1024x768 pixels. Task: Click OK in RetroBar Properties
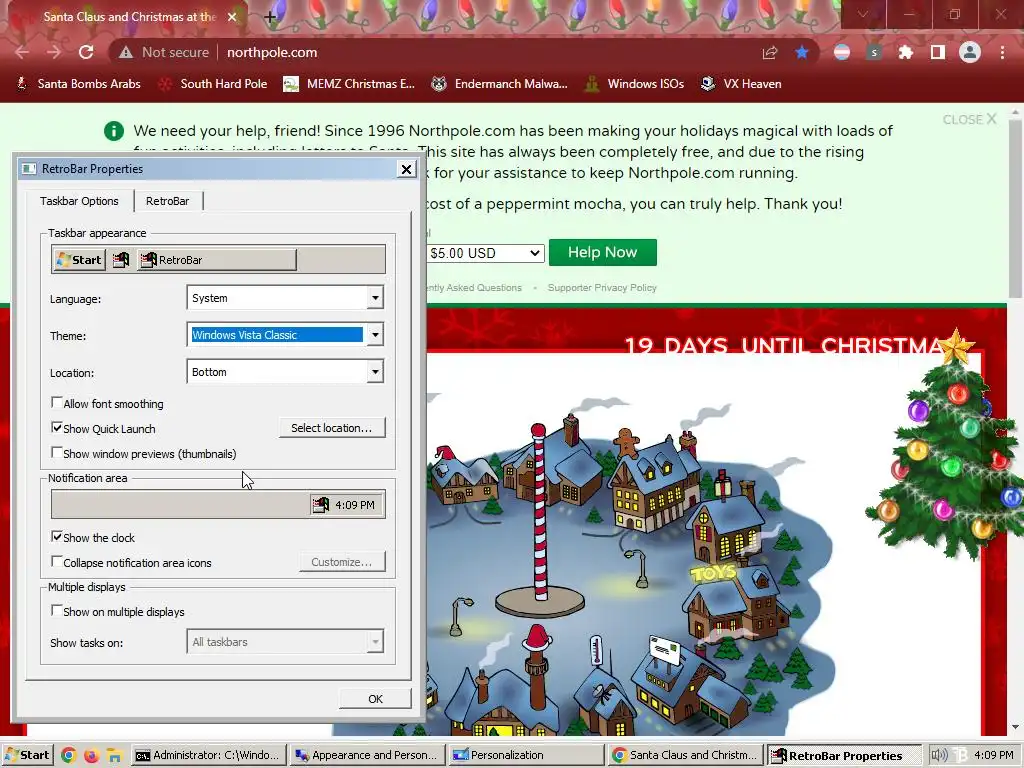[x=376, y=699]
